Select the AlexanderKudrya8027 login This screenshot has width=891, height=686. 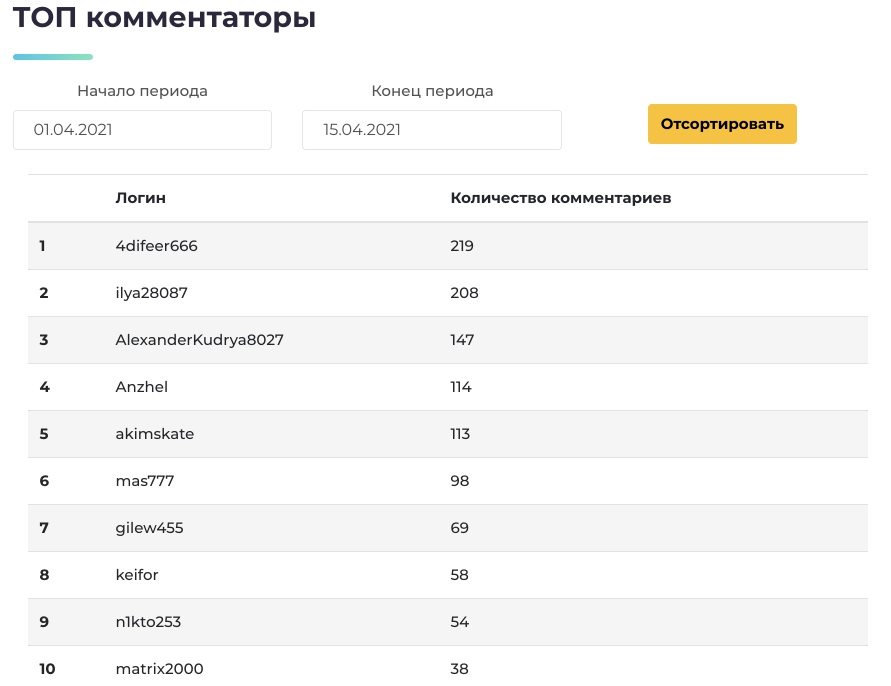199,340
